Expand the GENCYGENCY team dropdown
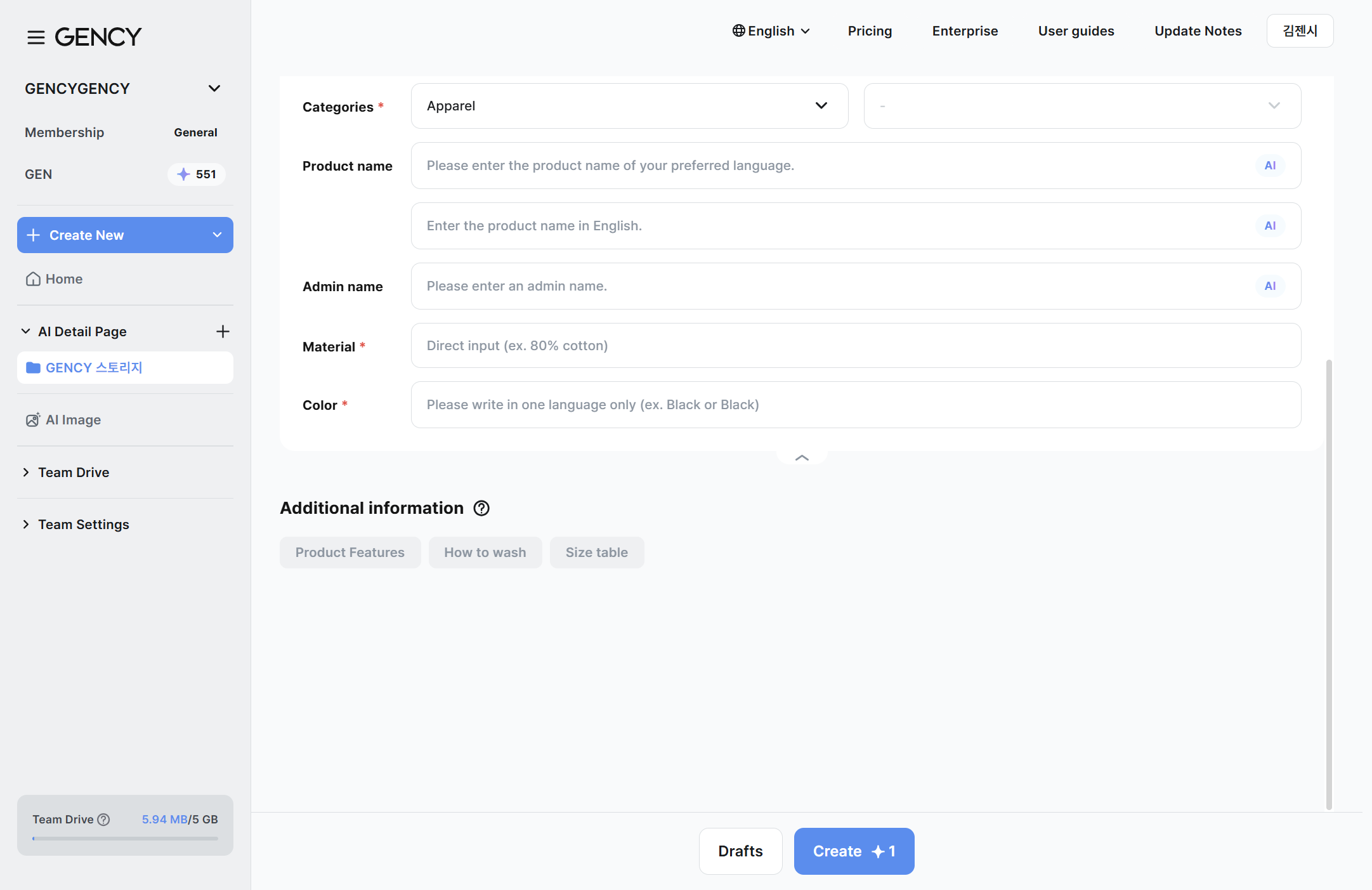Screen dimensions: 1372x890 pos(214,88)
